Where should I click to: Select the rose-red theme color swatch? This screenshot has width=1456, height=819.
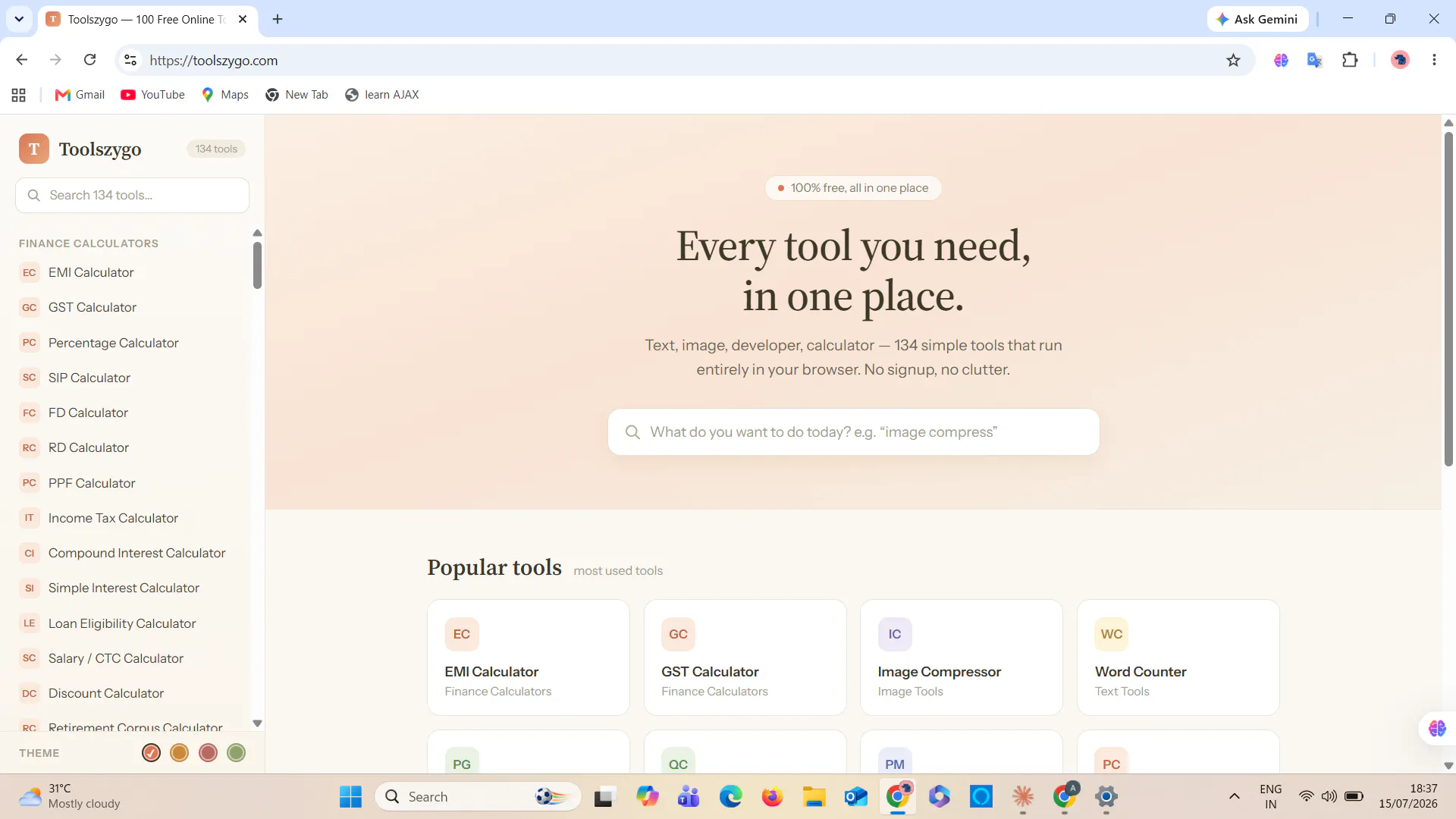208,753
